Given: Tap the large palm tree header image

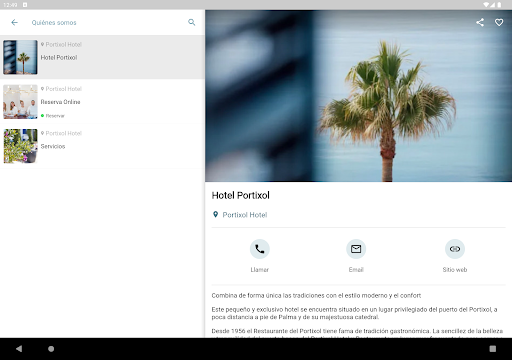Looking at the screenshot, I should click(x=358, y=96).
